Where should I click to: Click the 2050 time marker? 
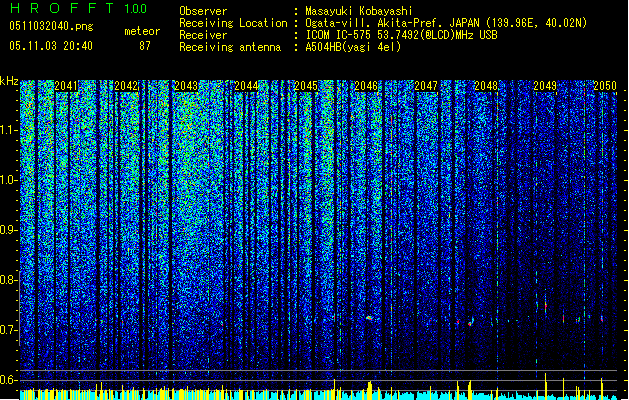(605, 86)
